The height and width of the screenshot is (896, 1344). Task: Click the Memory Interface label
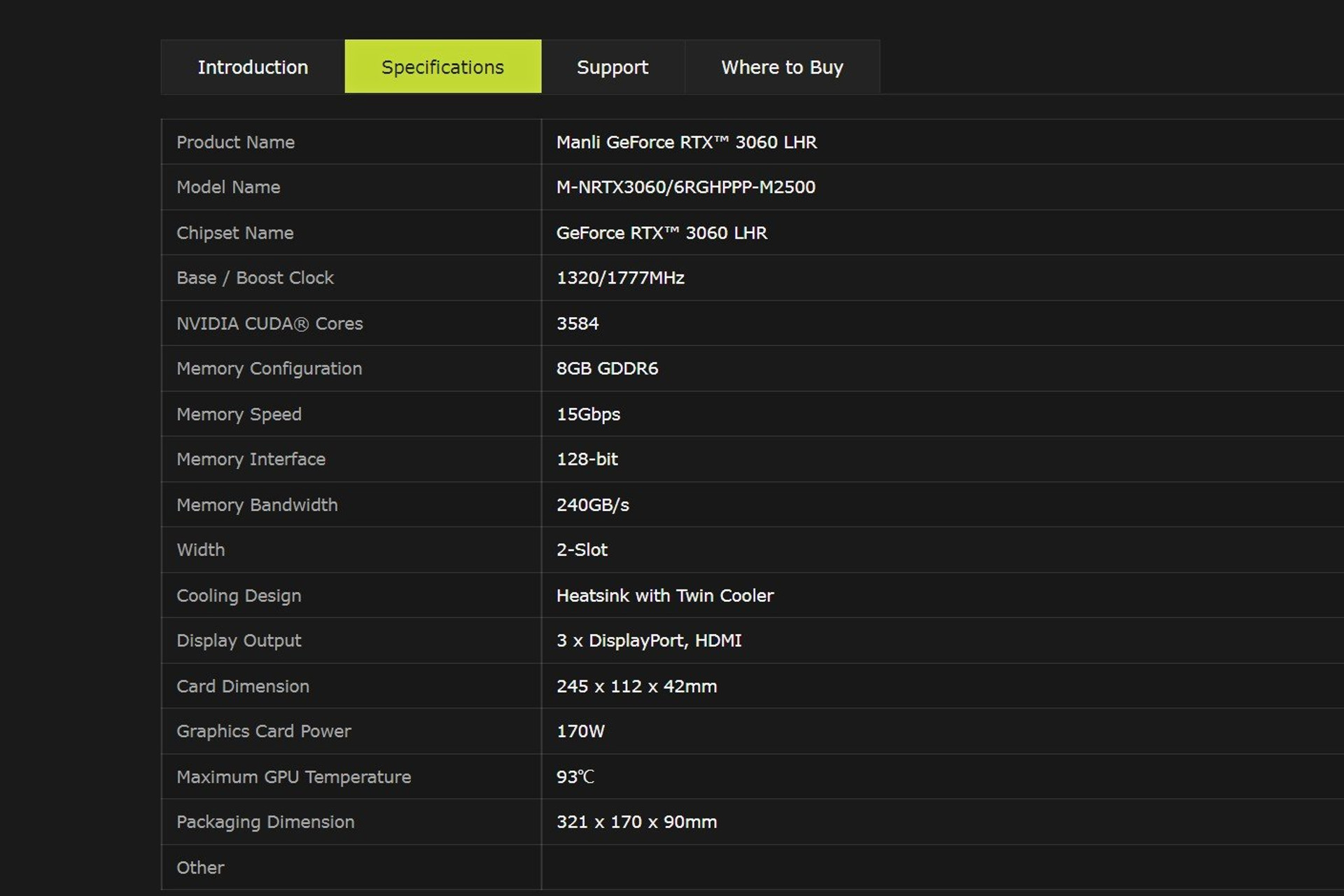(x=251, y=459)
